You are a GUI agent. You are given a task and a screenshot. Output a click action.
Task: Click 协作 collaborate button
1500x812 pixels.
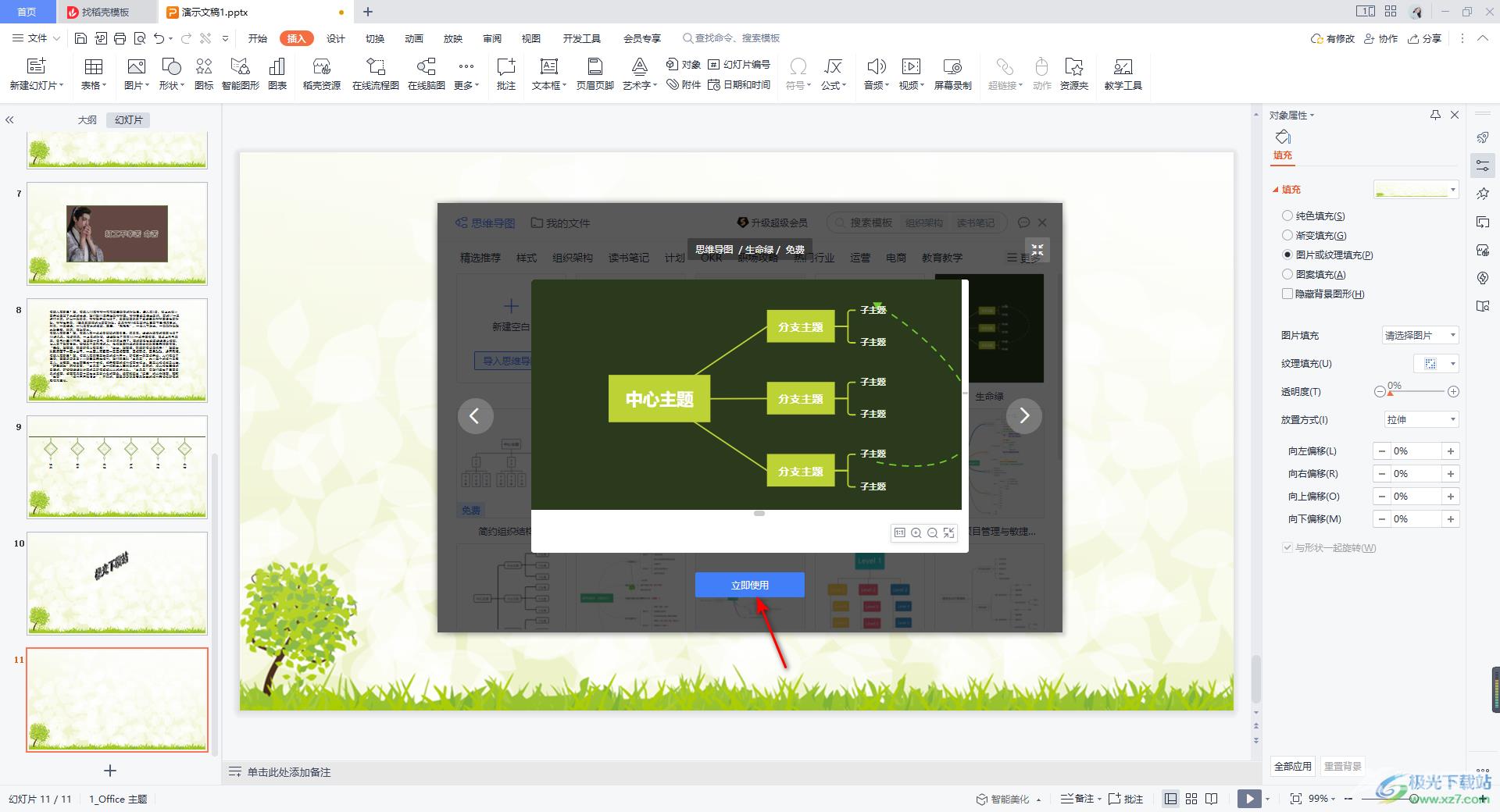click(1380, 38)
